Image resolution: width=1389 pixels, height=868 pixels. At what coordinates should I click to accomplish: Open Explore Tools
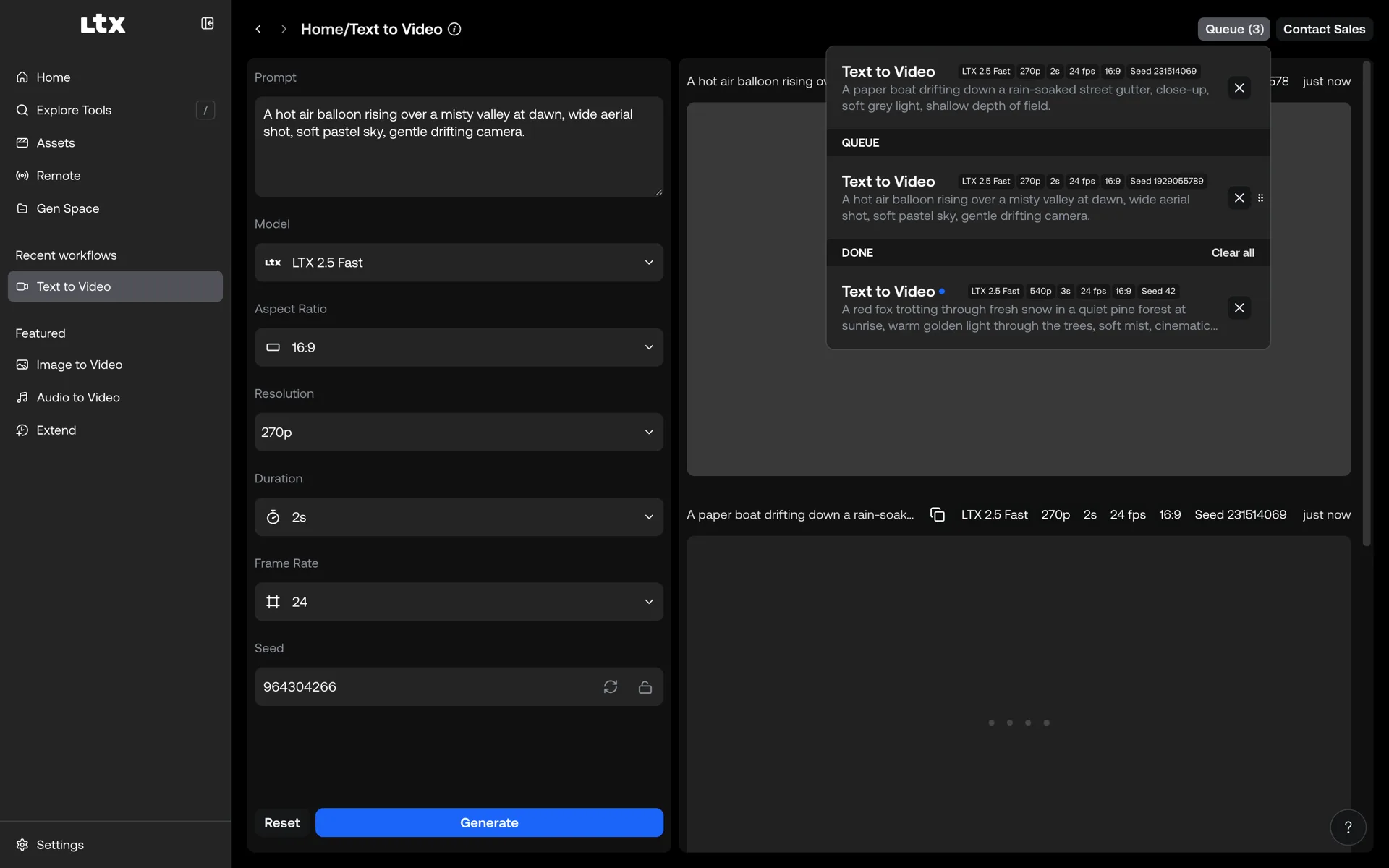pyautogui.click(x=116, y=110)
